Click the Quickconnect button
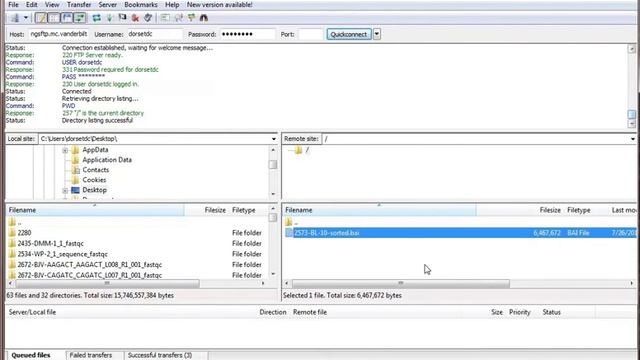640x360 pixels. click(349, 34)
